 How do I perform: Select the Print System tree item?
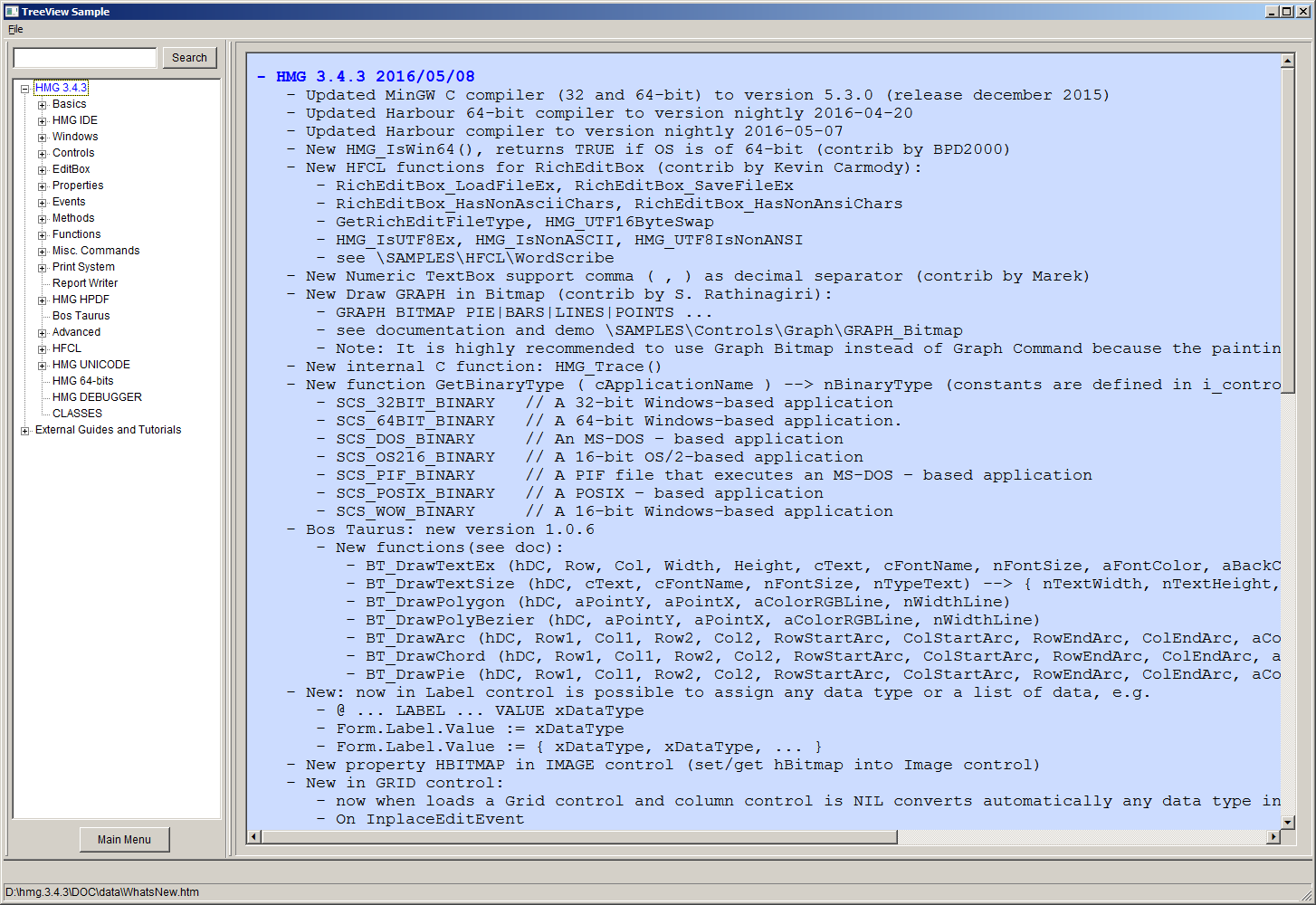point(84,267)
